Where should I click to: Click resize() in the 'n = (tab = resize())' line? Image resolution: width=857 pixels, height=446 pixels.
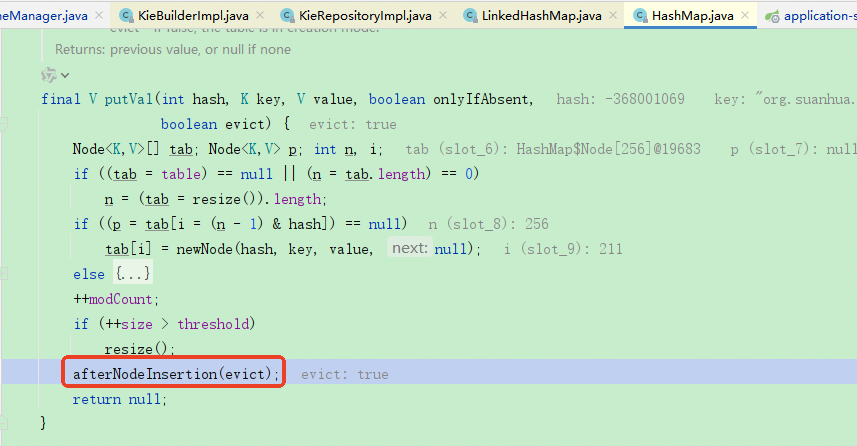(x=224, y=199)
